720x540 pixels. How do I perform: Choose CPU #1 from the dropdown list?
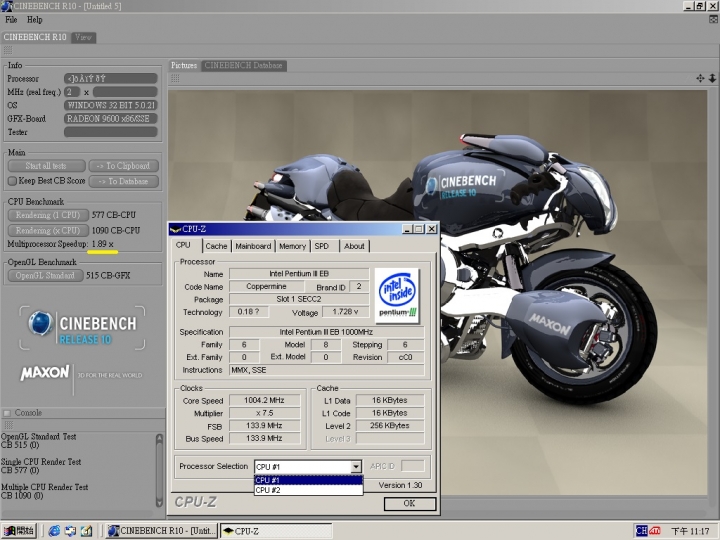309,480
